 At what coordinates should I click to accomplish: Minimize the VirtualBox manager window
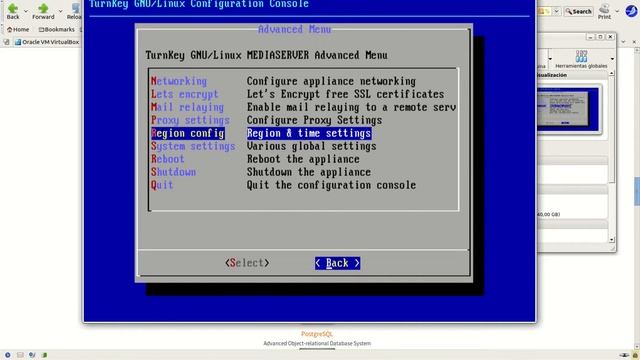[x=590, y=37]
